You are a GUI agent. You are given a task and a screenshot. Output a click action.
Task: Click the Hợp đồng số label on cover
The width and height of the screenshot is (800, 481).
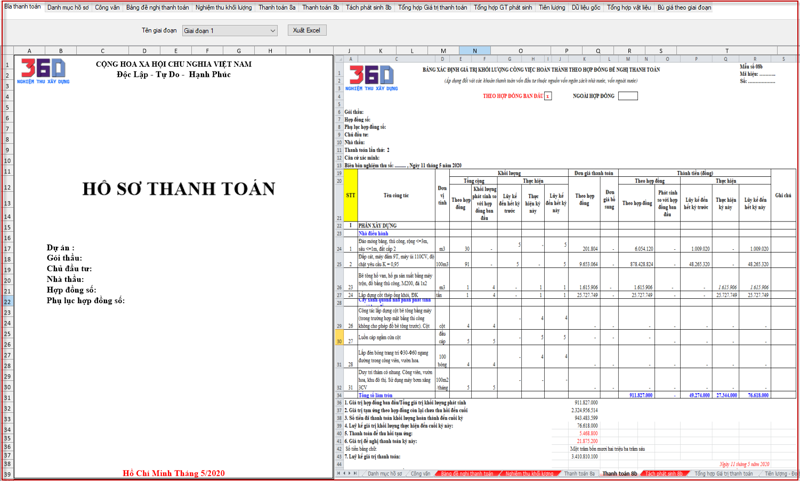[x=71, y=290]
